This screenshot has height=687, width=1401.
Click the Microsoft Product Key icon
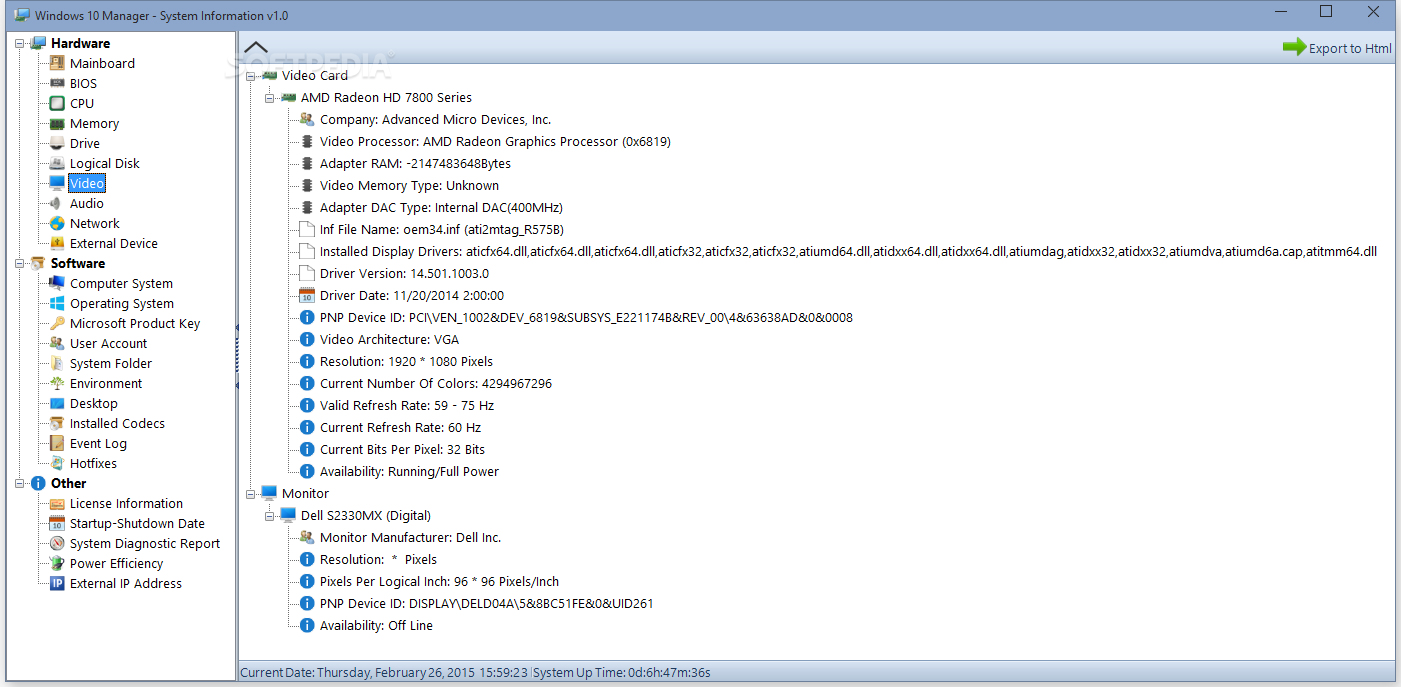coord(57,323)
